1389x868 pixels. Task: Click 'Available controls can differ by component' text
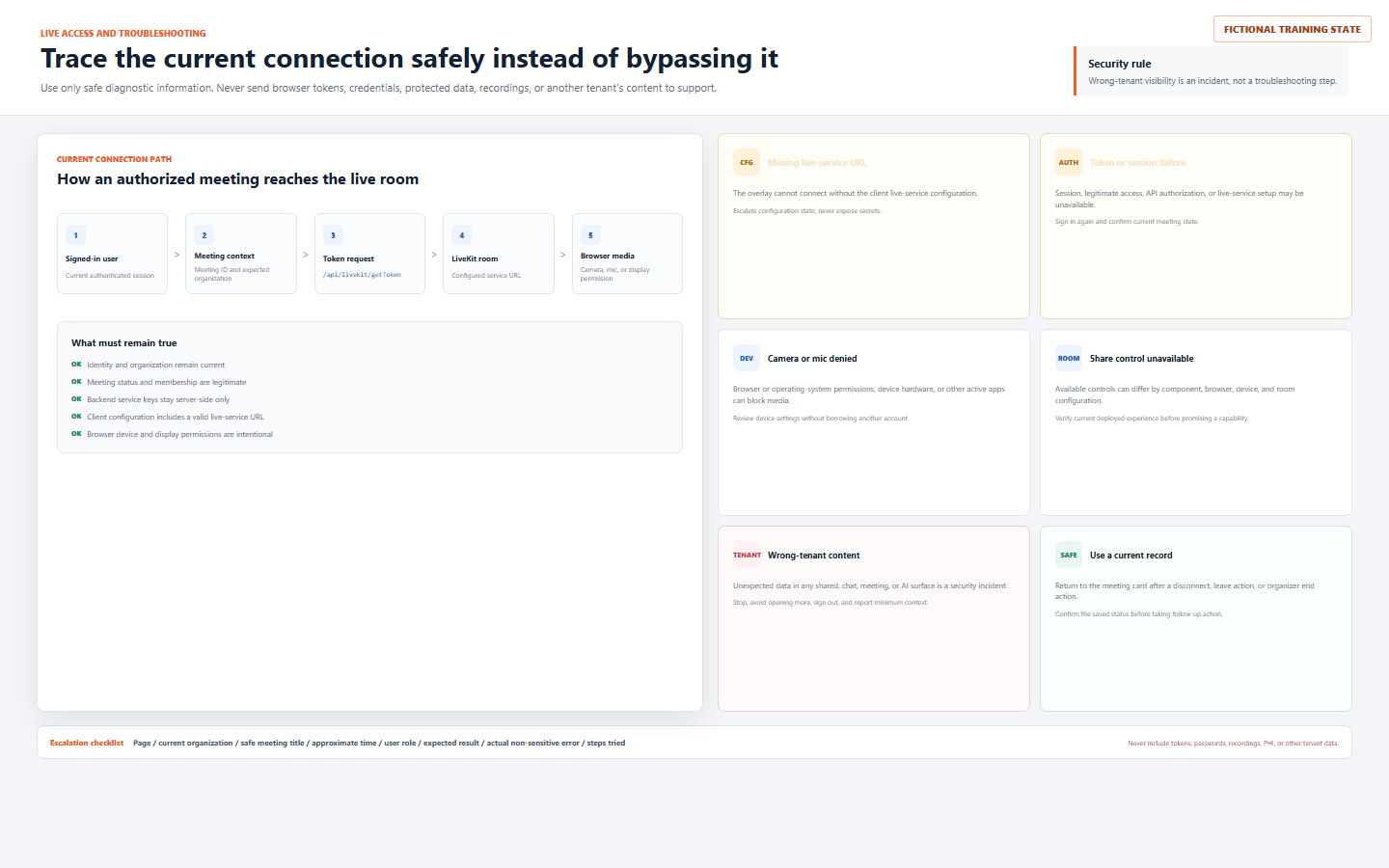[1175, 395]
